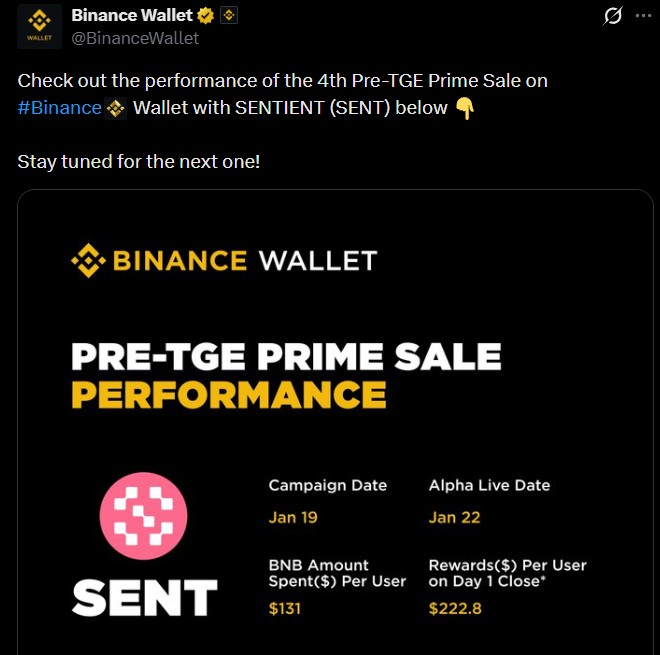Click the Binance logo emoji after the hashtag

coord(115,108)
